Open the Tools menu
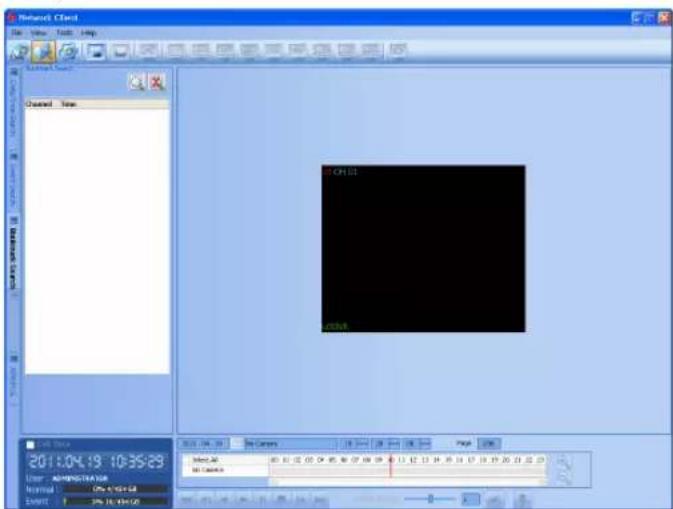This screenshot has width=673, height=509. pyautogui.click(x=64, y=33)
